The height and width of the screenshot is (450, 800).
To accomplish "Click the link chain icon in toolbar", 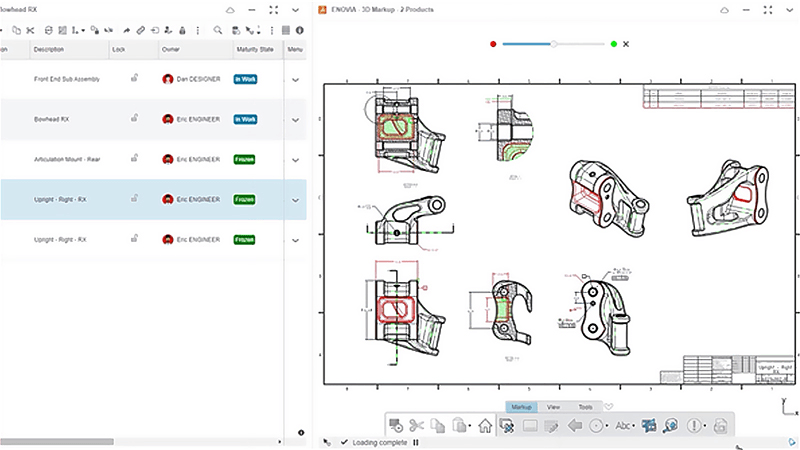I will tap(141, 30).
